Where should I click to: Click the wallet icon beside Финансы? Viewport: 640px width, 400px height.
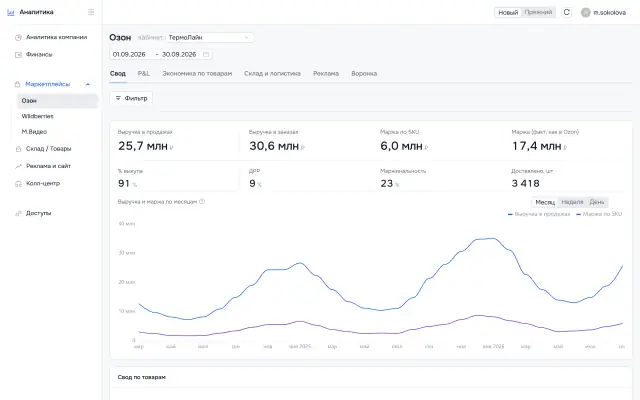pyautogui.click(x=18, y=55)
